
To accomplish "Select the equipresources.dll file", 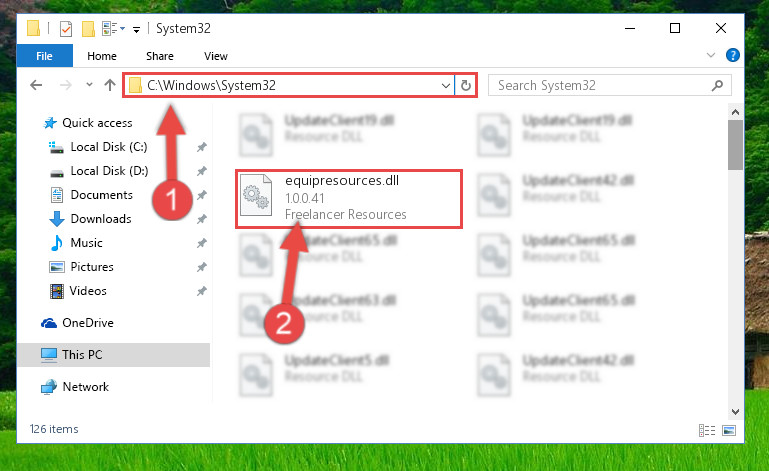I will point(349,199).
